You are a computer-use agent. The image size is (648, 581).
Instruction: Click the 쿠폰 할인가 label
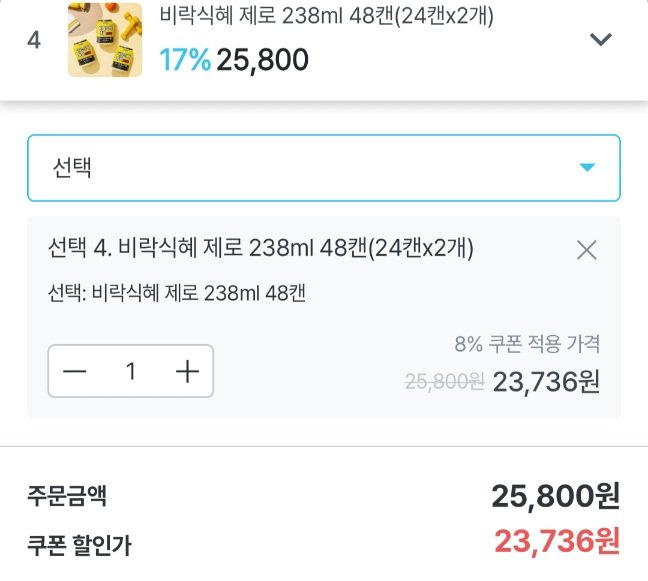[x=79, y=545]
